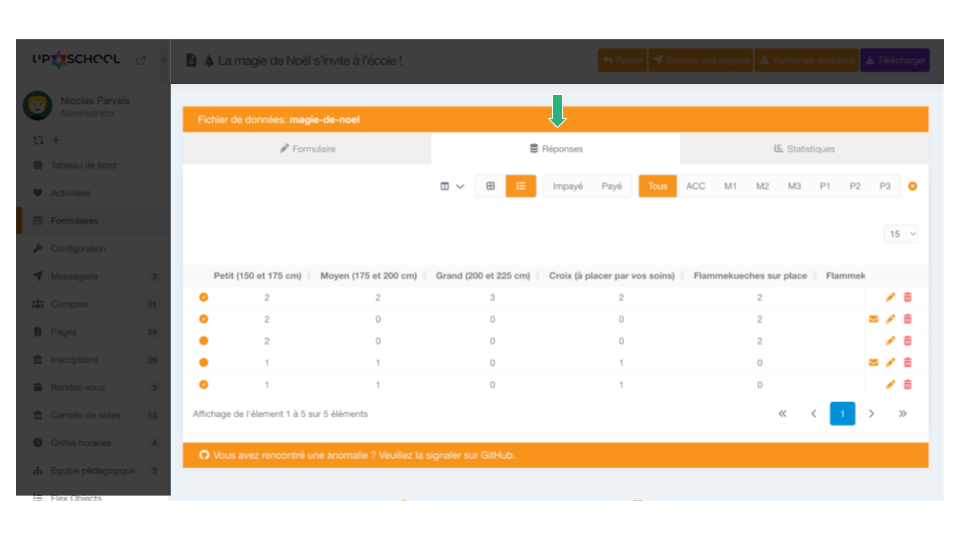Open Grilles horaires in the sidebar
The height and width of the screenshot is (540, 960).
coord(81,443)
